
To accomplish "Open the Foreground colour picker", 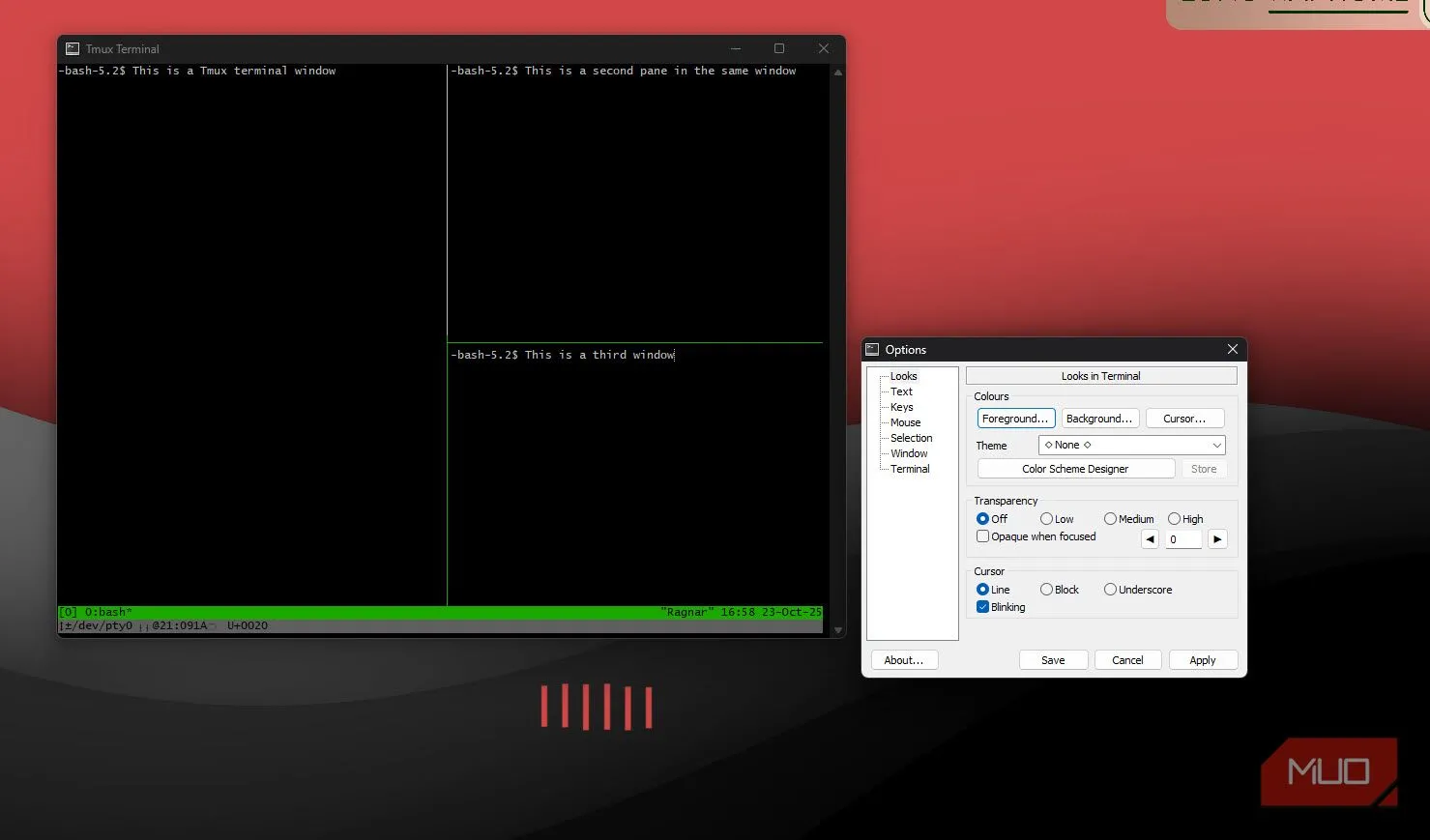I will click(1015, 418).
